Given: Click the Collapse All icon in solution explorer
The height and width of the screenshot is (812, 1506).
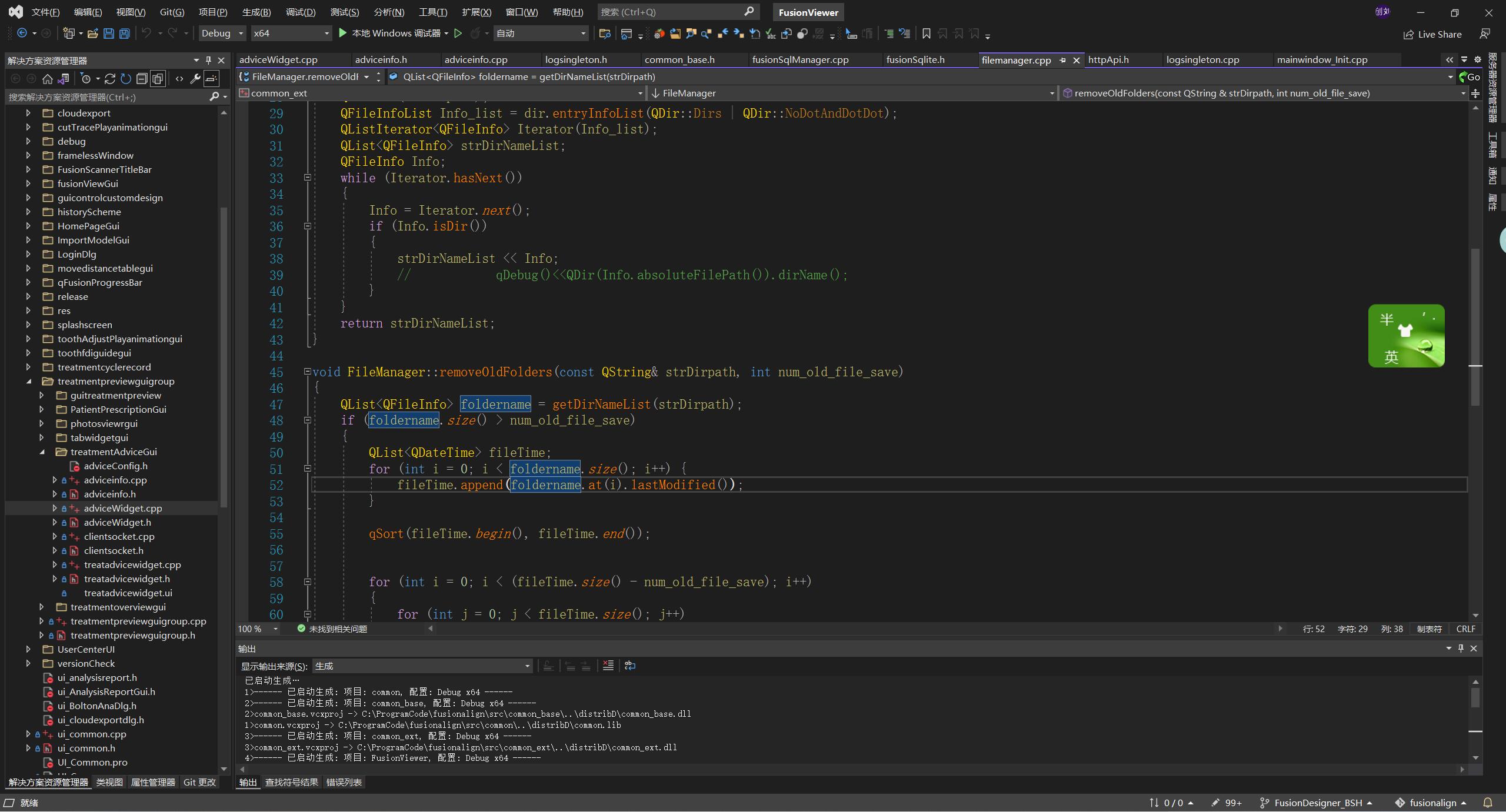Looking at the screenshot, I should point(142,79).
